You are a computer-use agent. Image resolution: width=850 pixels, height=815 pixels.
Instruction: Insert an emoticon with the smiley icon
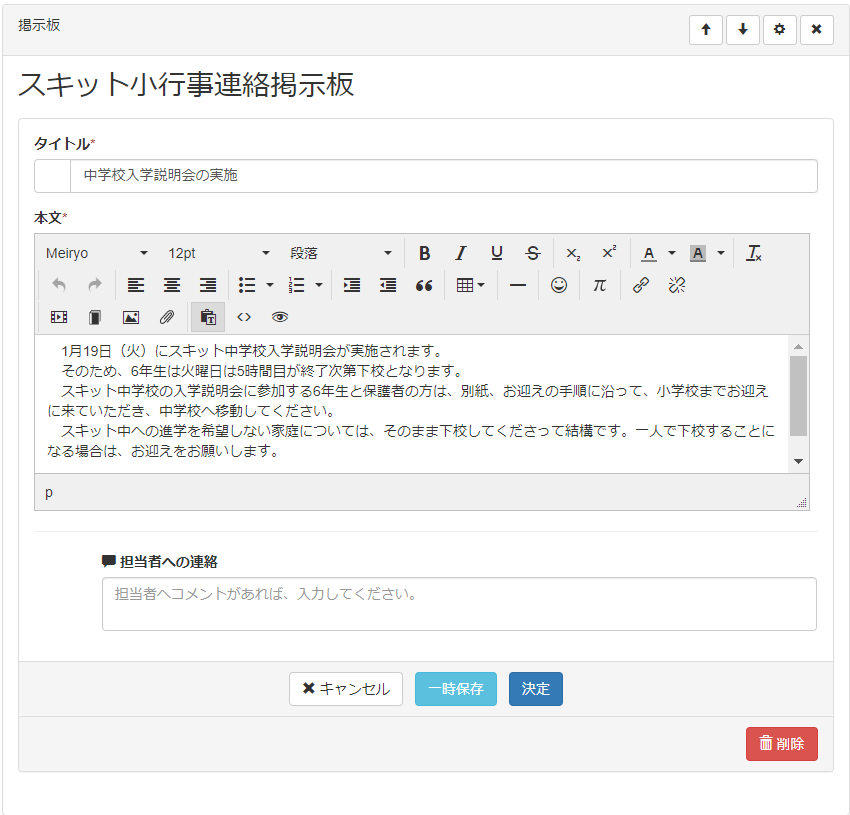coord(559,285)
